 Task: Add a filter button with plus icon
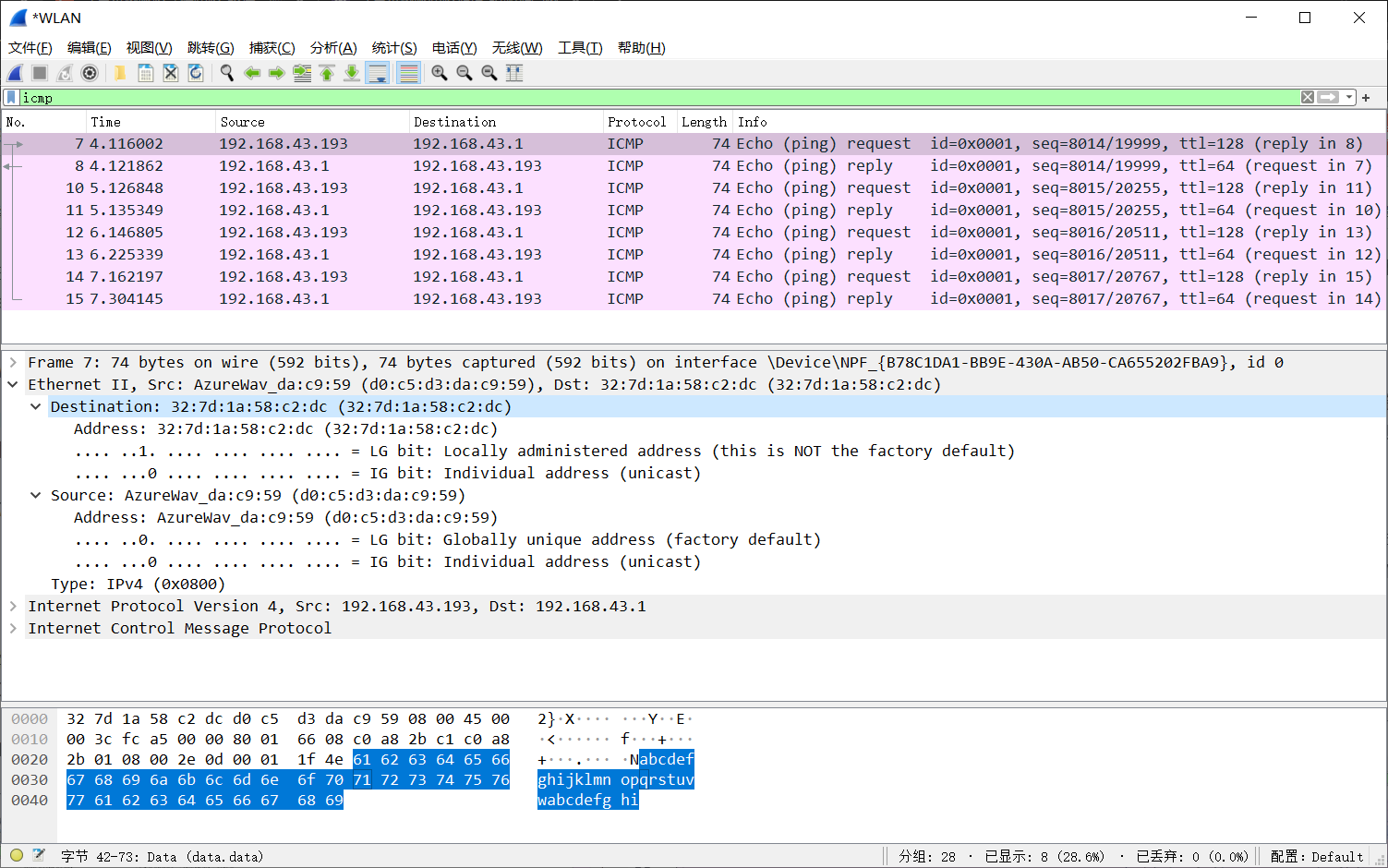(1366, 98)
